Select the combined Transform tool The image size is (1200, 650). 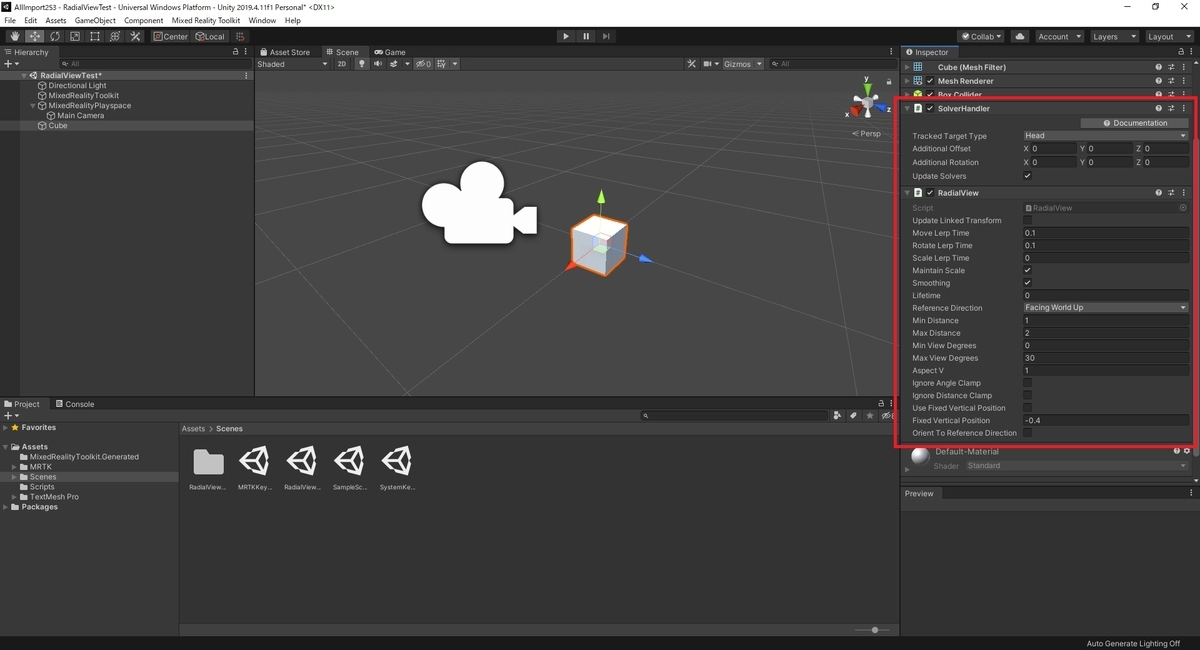[x=115, y=36]
